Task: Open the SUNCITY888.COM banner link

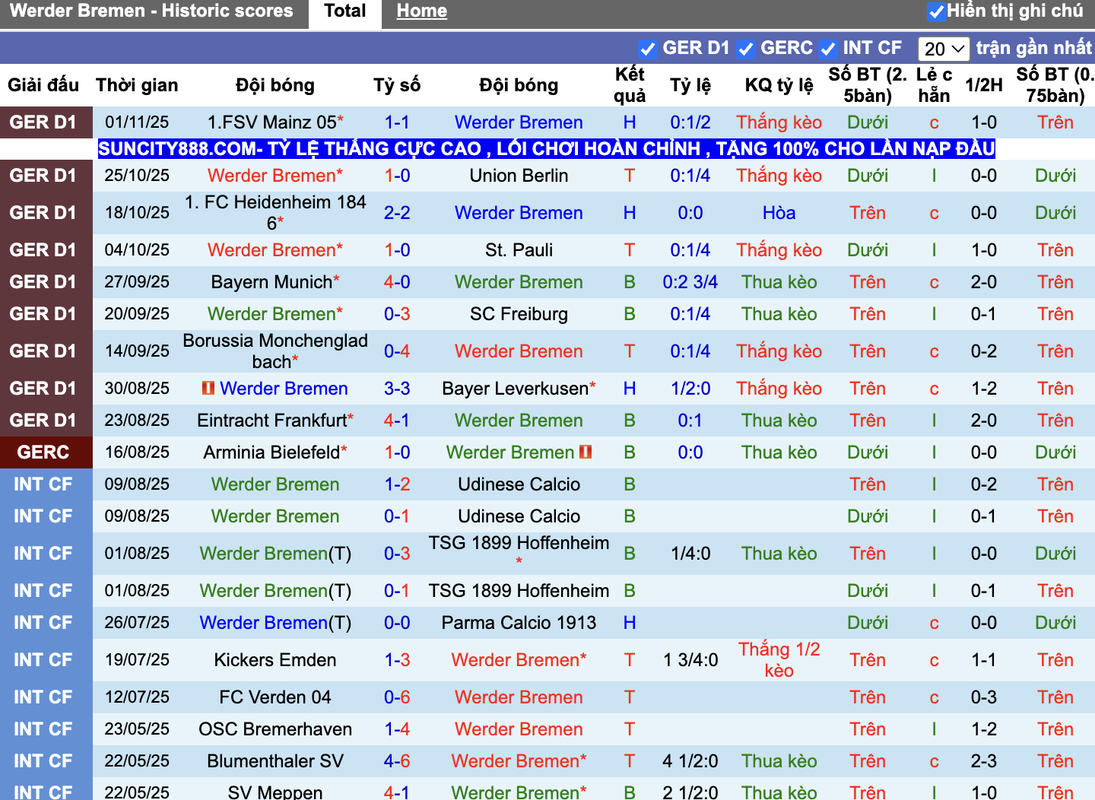Action: [546, 149]
